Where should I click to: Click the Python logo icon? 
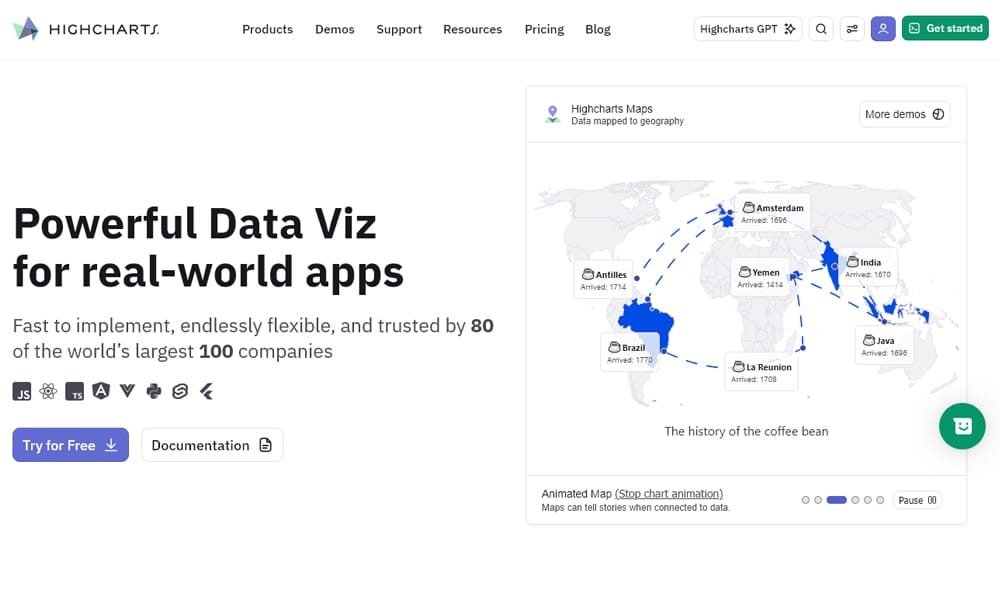(153, 391)
